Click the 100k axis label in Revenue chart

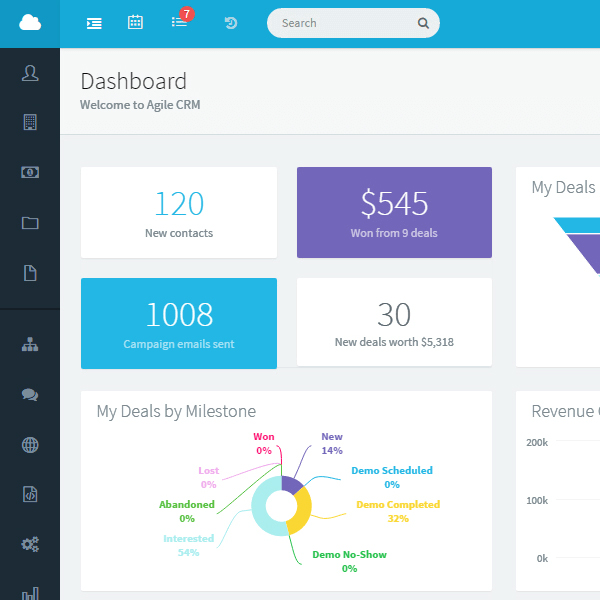pyautogui.click(x=537, y=501)
